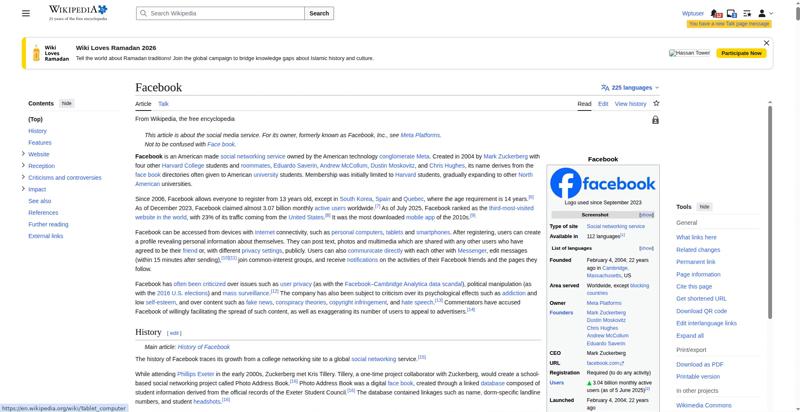
Task: Open the View history tab
Action: tap(630, 103)
